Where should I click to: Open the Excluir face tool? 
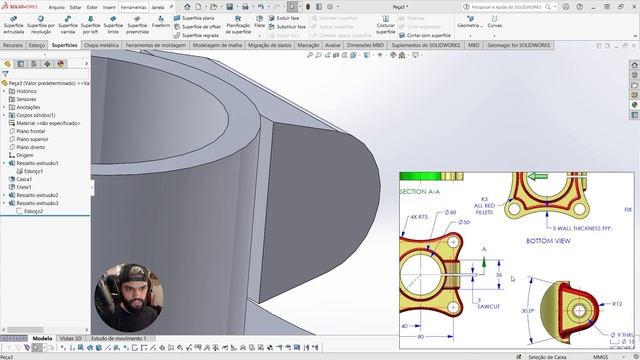pos(284,18)
